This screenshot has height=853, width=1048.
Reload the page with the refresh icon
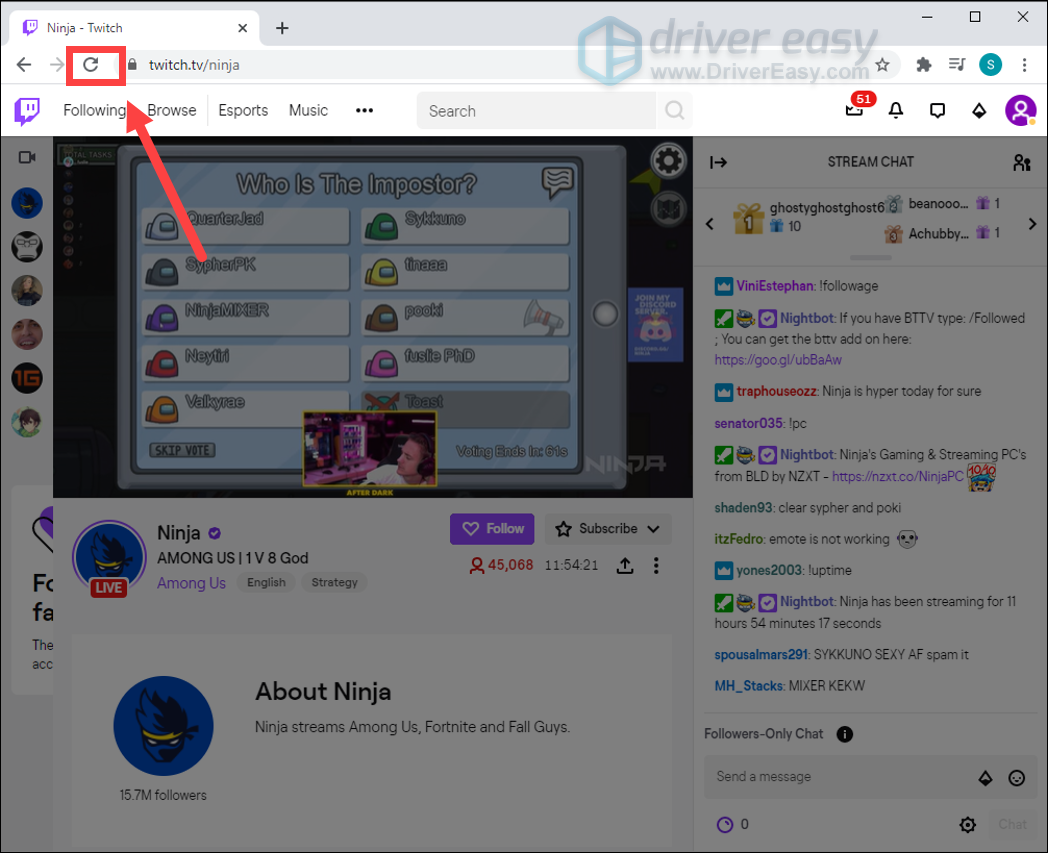(x=95, y=64)
